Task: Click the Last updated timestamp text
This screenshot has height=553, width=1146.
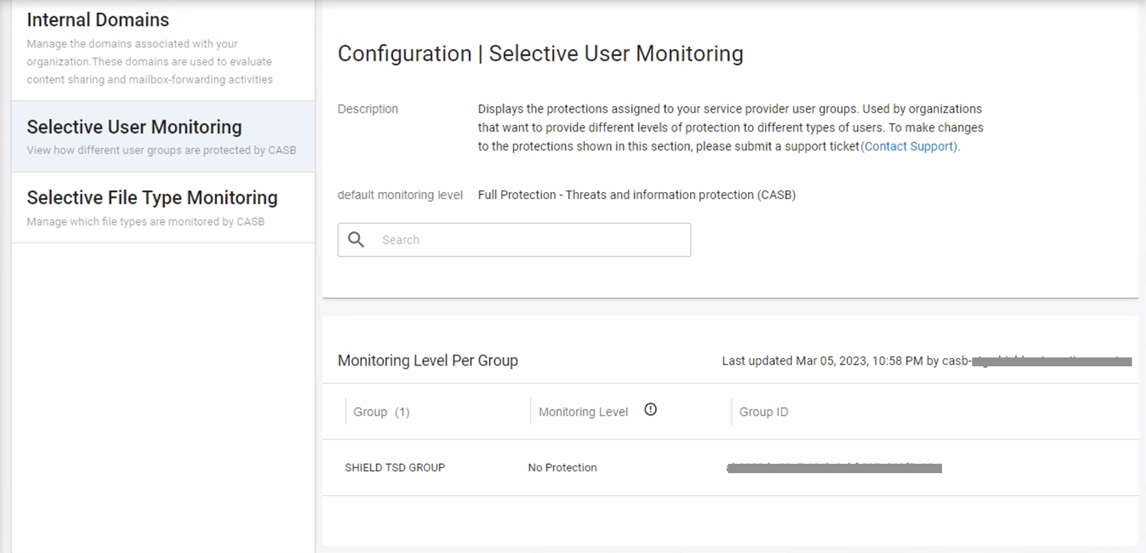Action: tap(830, 360)
